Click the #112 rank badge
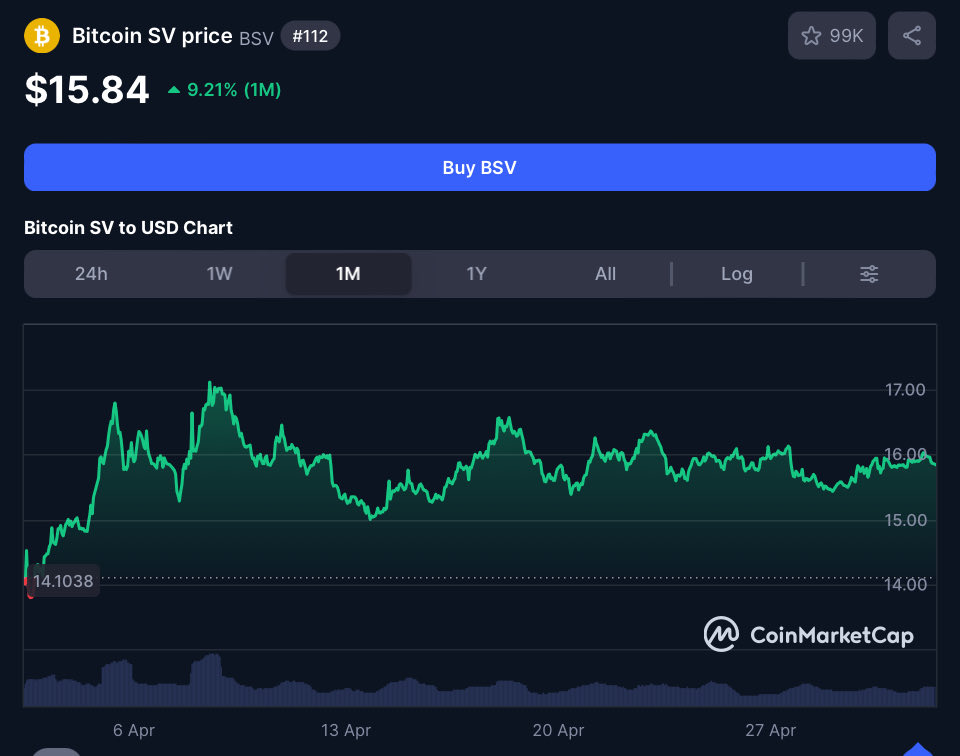The image size is (960, 756). click(x=310, y=36)
